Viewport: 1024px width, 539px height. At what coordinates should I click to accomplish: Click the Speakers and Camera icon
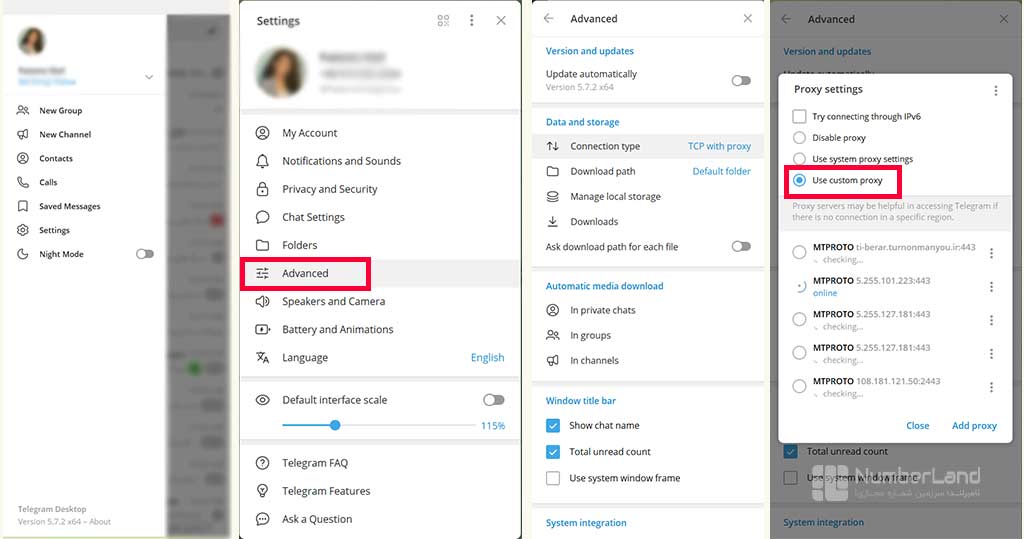pos(263,302)
